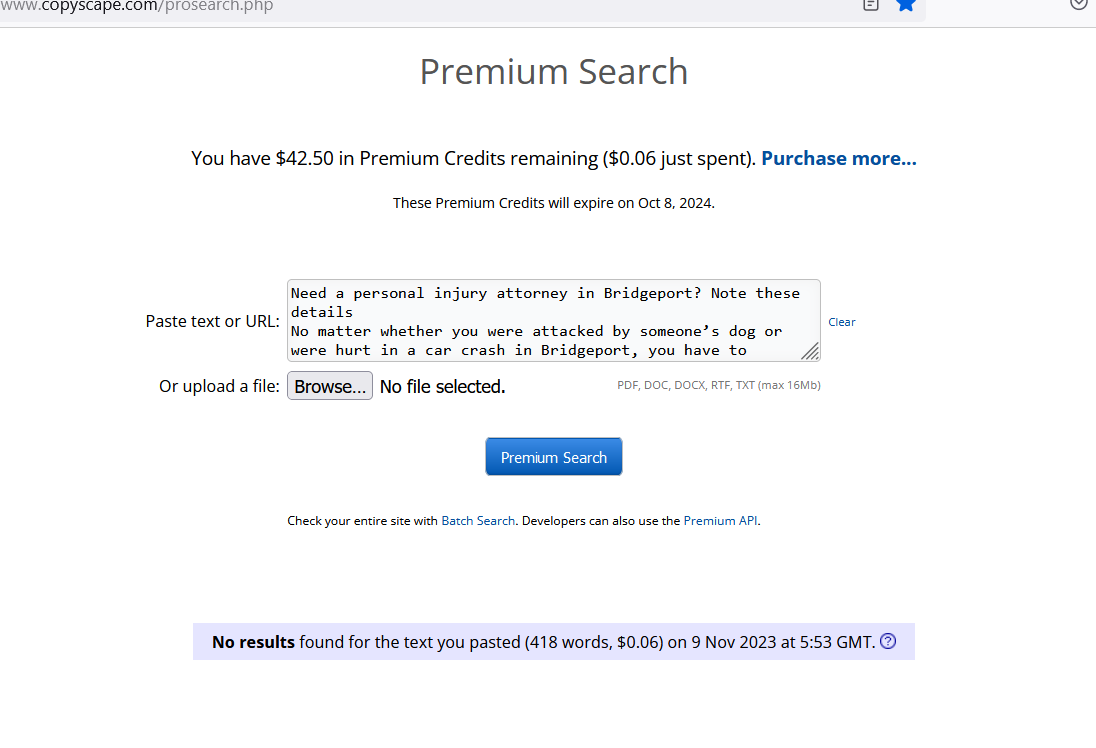Screen dimensions: 1096x748
Task: Click the Premium Search page heading
Action: 553,72
